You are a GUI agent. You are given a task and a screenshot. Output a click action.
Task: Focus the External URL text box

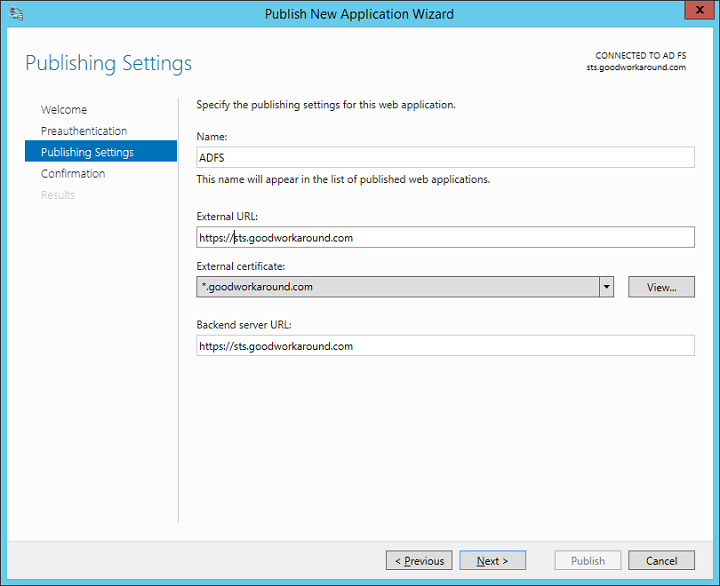point(445,237)
